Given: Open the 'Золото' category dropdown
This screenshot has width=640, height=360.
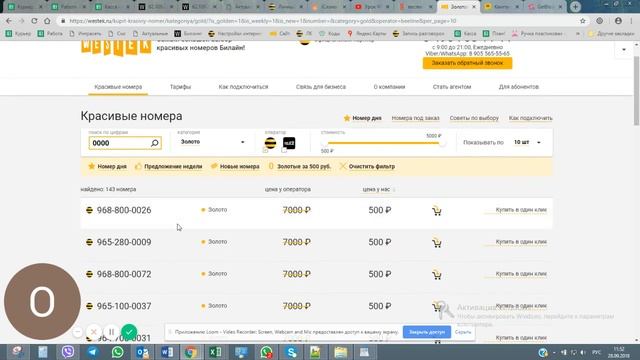Looking at the screenshot, I should pos(212,142).
